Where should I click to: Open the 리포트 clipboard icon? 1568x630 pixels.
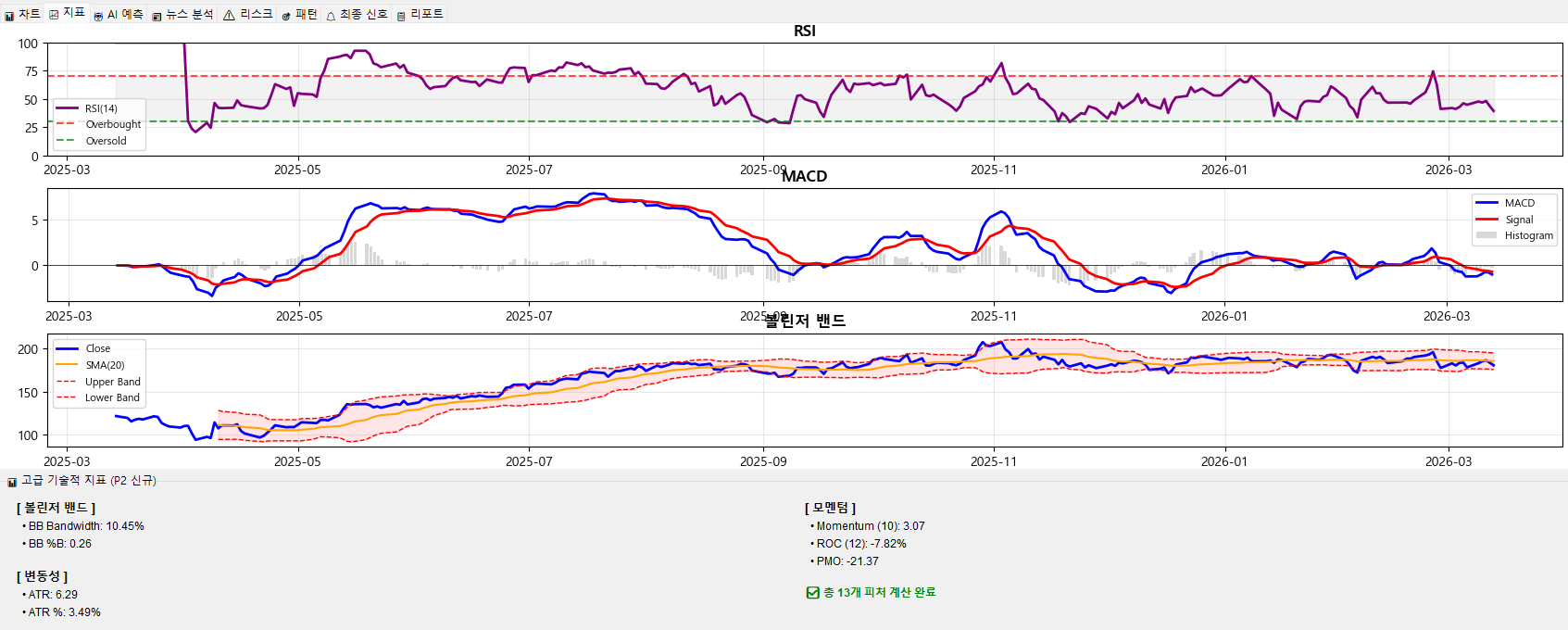401,16
